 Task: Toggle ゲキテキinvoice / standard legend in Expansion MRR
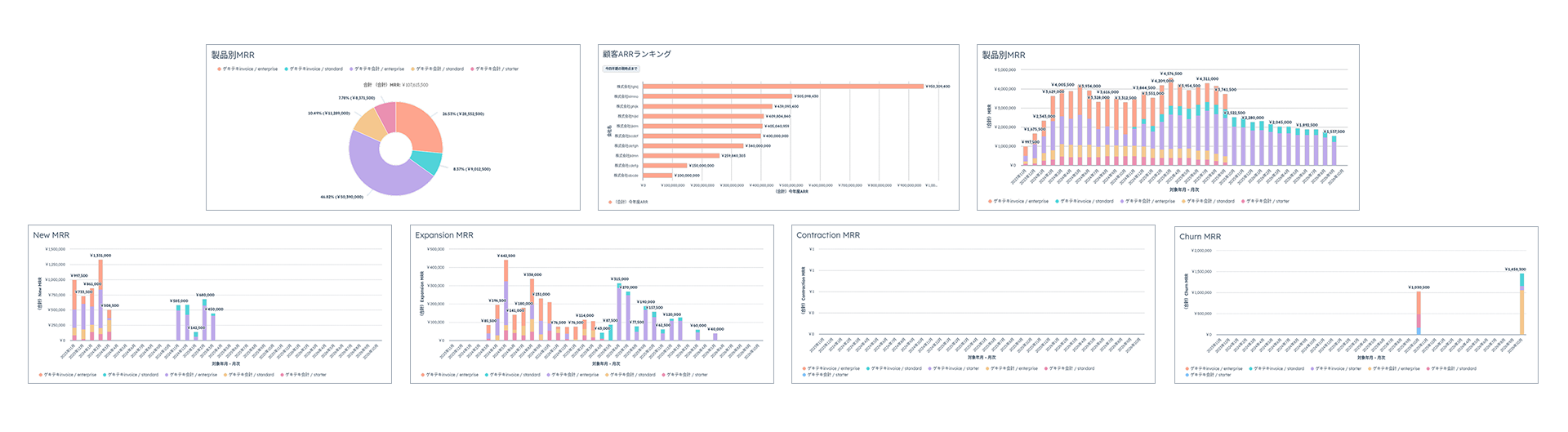pos(514,375)
